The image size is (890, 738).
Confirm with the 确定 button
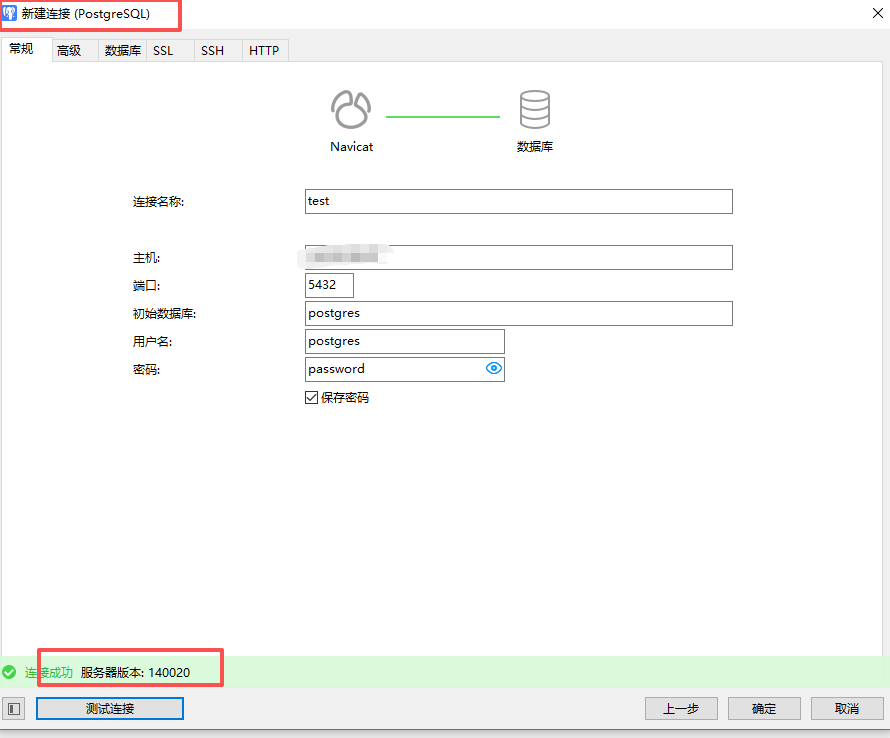click(x=764, y=709)
